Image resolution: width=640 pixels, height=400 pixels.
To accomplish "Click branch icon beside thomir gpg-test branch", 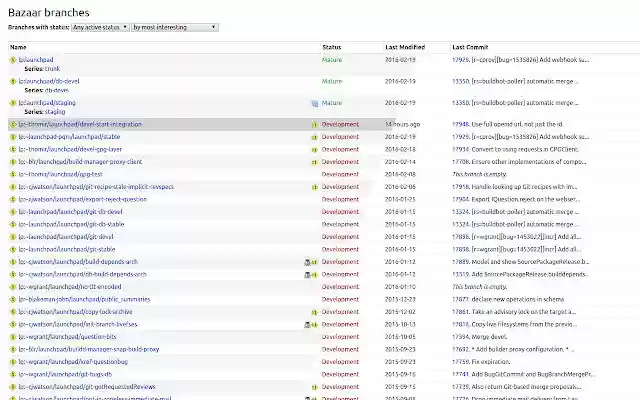I will pyautogui.click(x=13, y=175).
